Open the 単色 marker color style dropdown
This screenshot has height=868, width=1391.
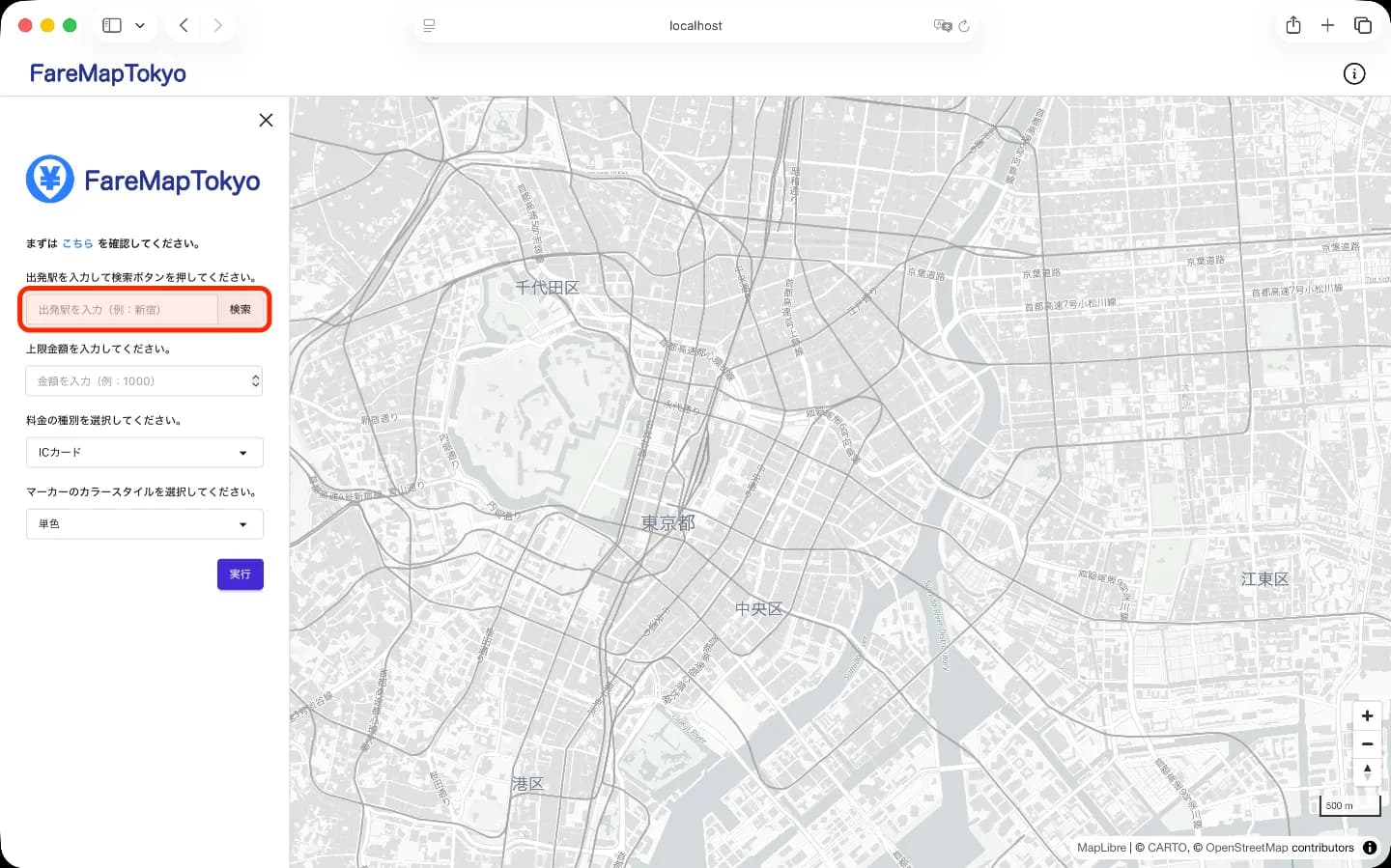(x=143, y=523)
